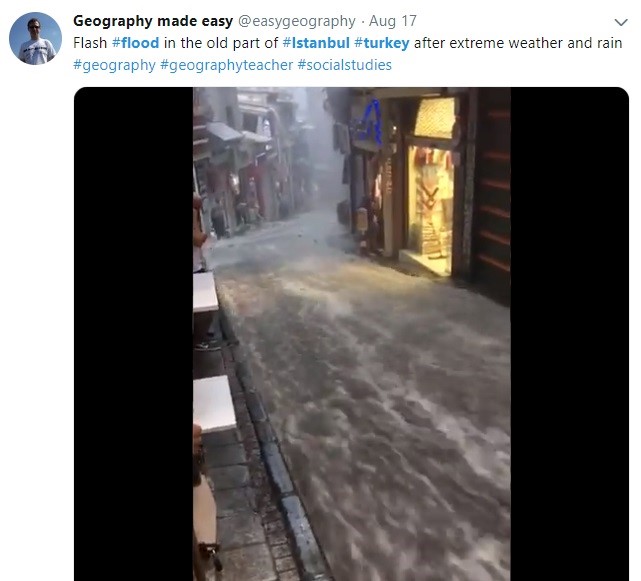The width and height of the screenshot is (641, 581).
Task: Expand the tweet options chevron
Action: 621,22
